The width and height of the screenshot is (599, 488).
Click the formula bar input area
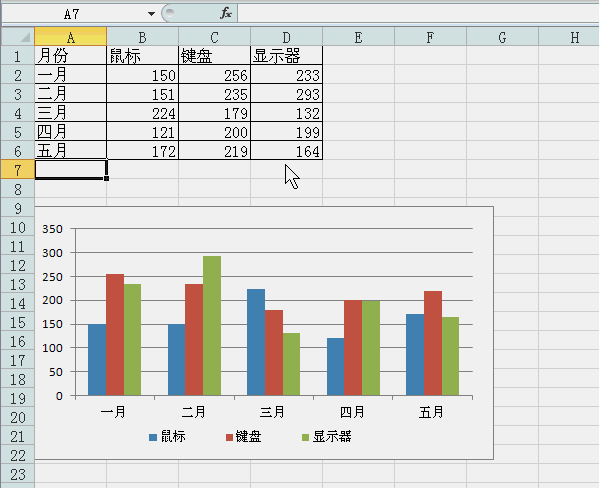418,13
